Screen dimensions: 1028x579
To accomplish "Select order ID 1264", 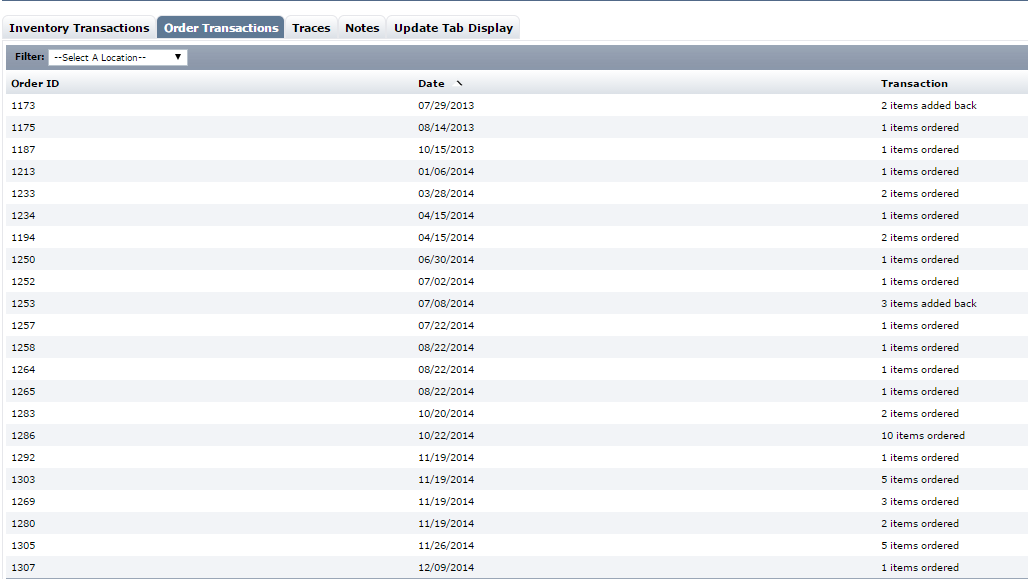I will pyautogui.click(x=23, y=369).
